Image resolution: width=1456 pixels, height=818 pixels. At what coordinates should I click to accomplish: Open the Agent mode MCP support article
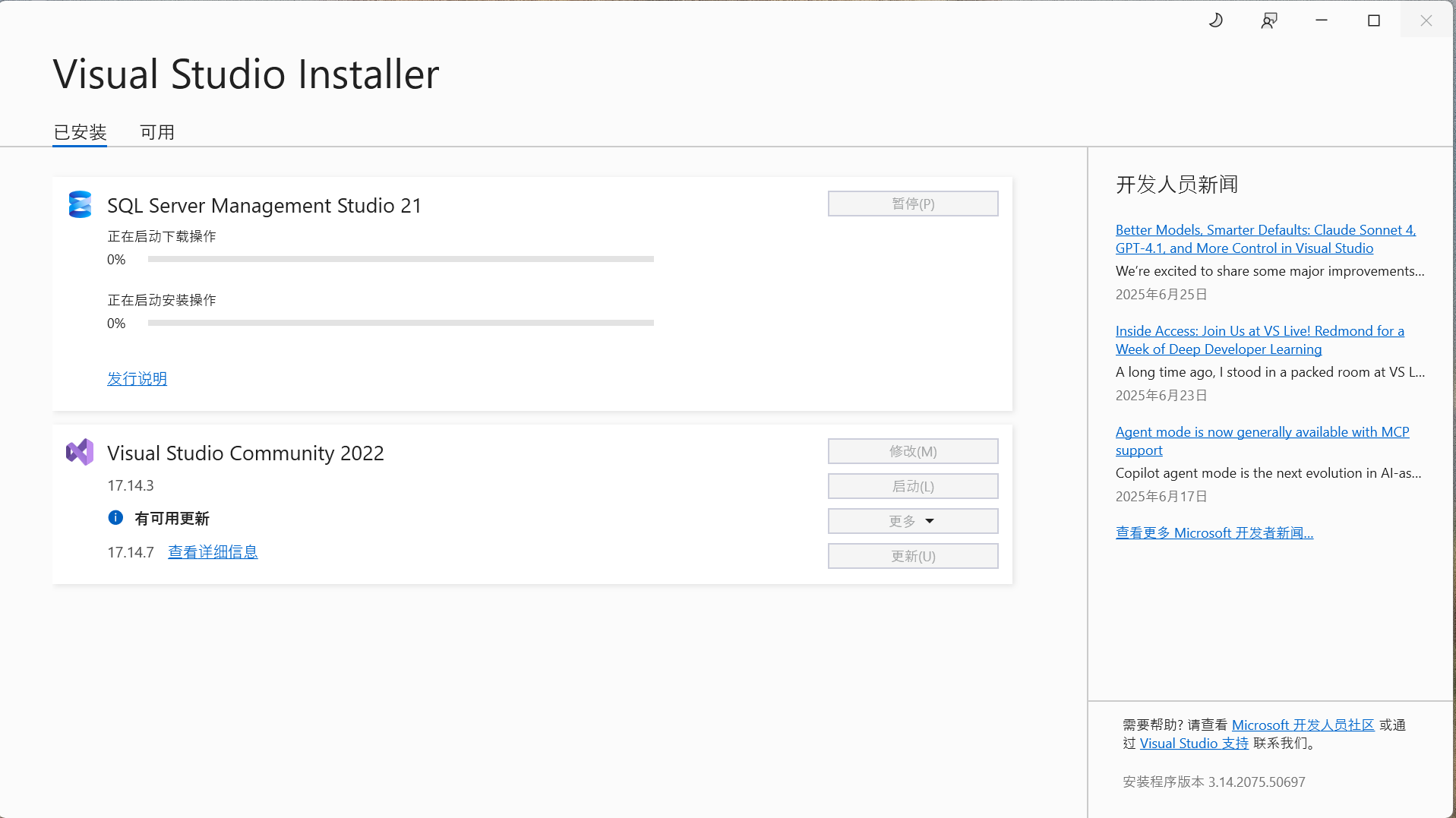[1262, 441]
